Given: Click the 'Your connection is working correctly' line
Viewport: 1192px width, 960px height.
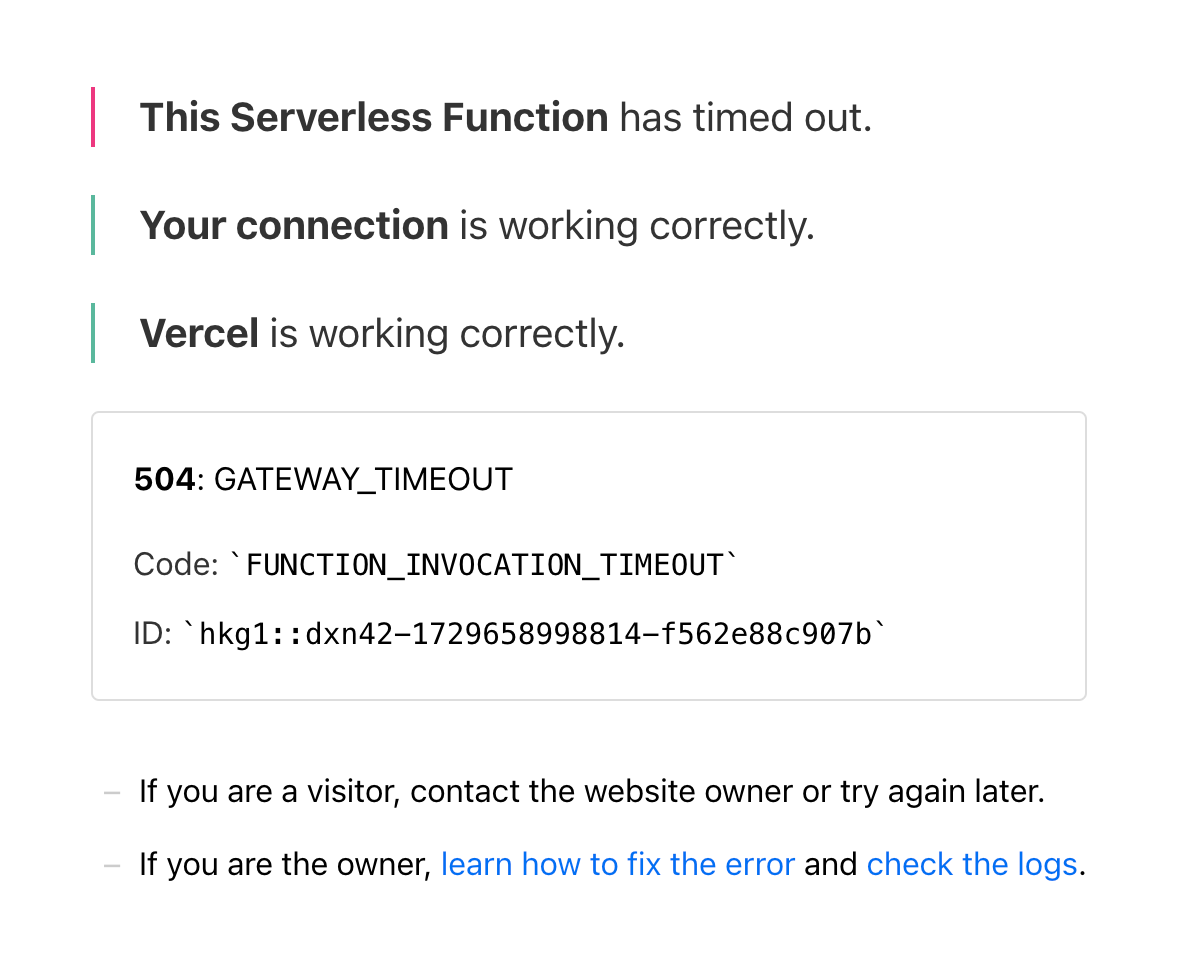Looking at the screenshot, I should point(477,226).
